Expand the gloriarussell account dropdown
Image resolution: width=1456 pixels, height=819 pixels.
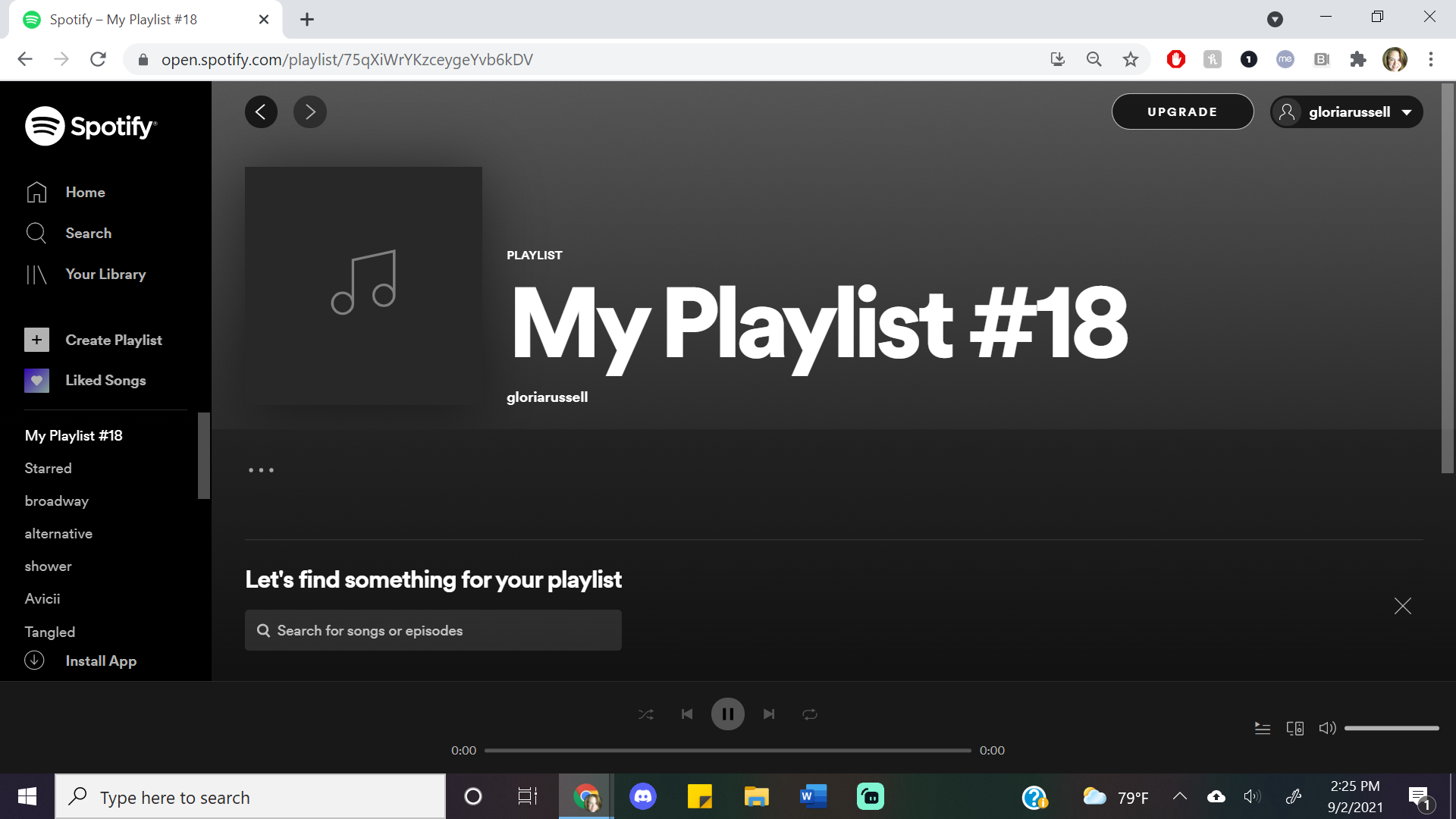(1346, 112)
